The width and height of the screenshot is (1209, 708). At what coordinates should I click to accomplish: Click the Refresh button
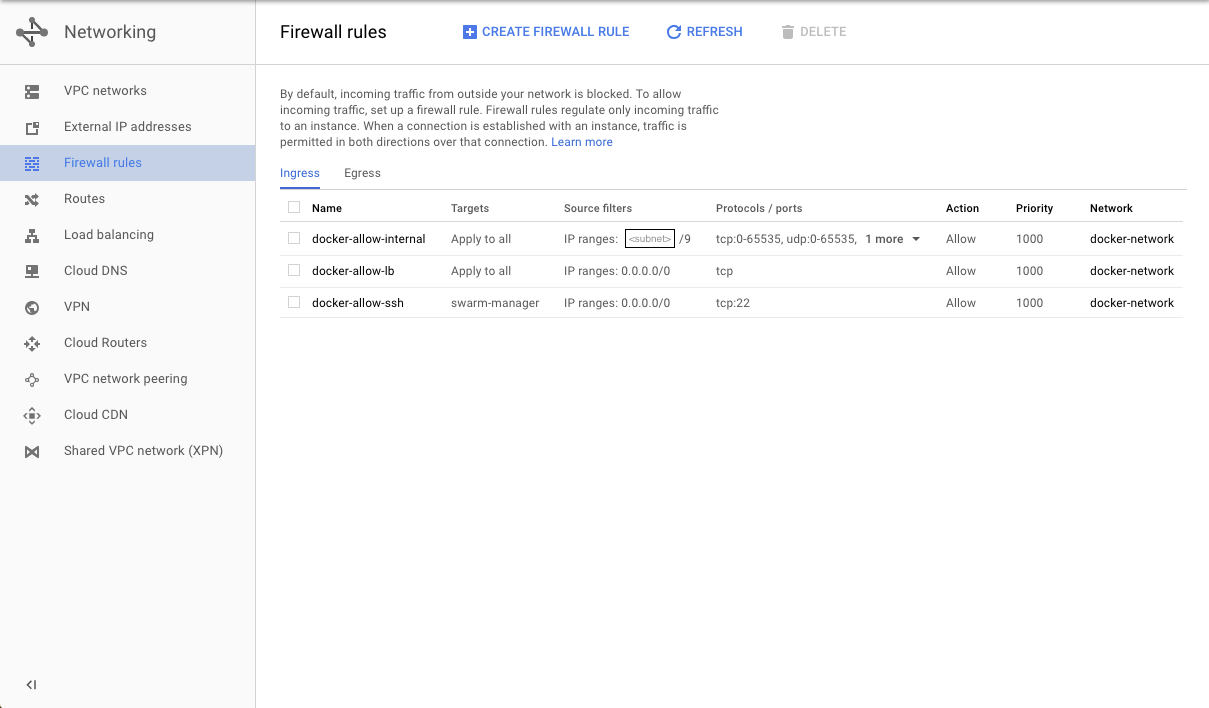[x=705, y=32]
